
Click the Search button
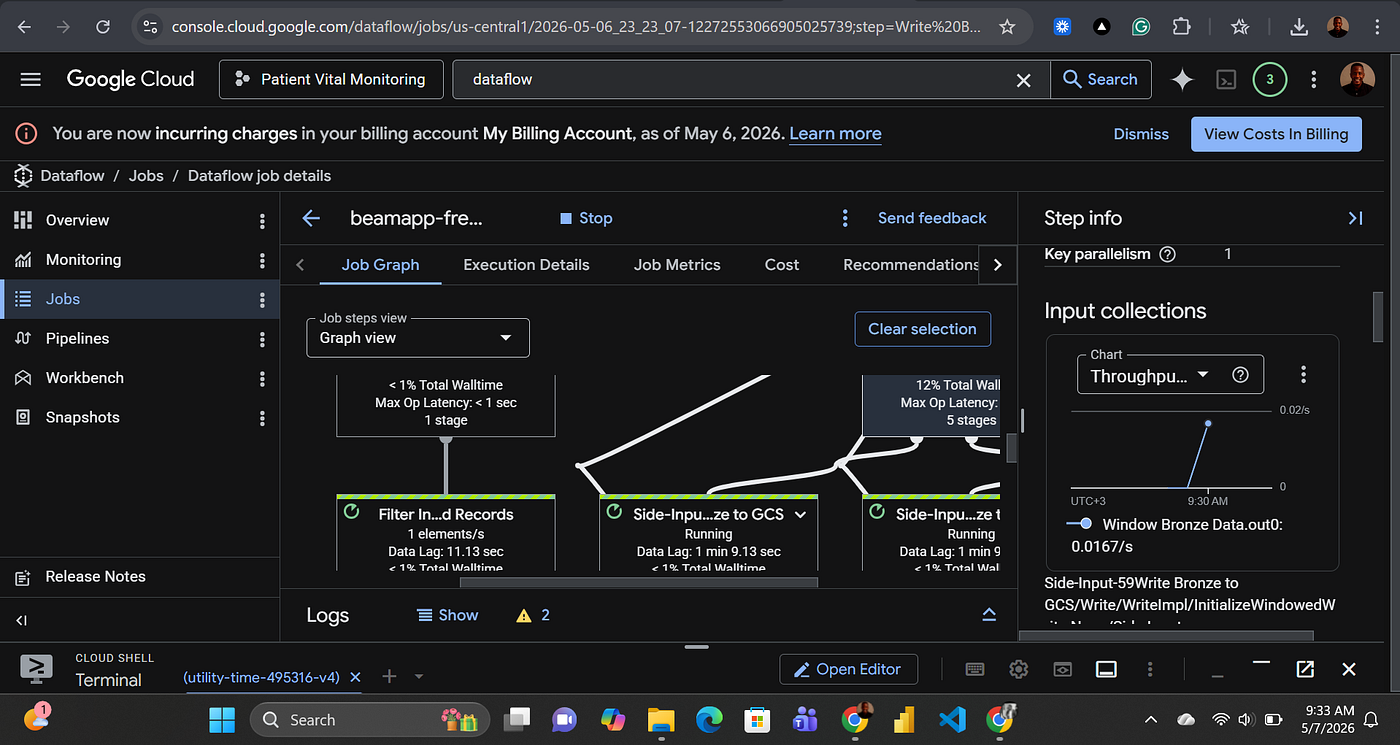[1100, 79]
